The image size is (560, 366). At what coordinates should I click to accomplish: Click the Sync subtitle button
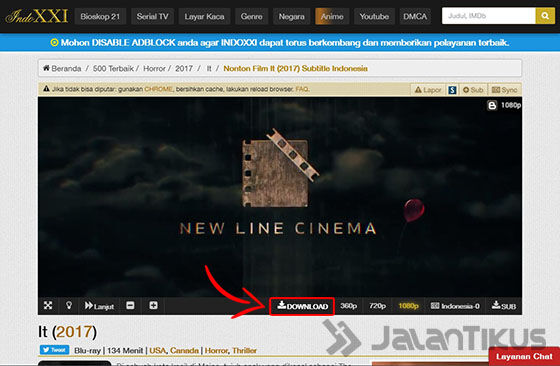tap(504, 90)
